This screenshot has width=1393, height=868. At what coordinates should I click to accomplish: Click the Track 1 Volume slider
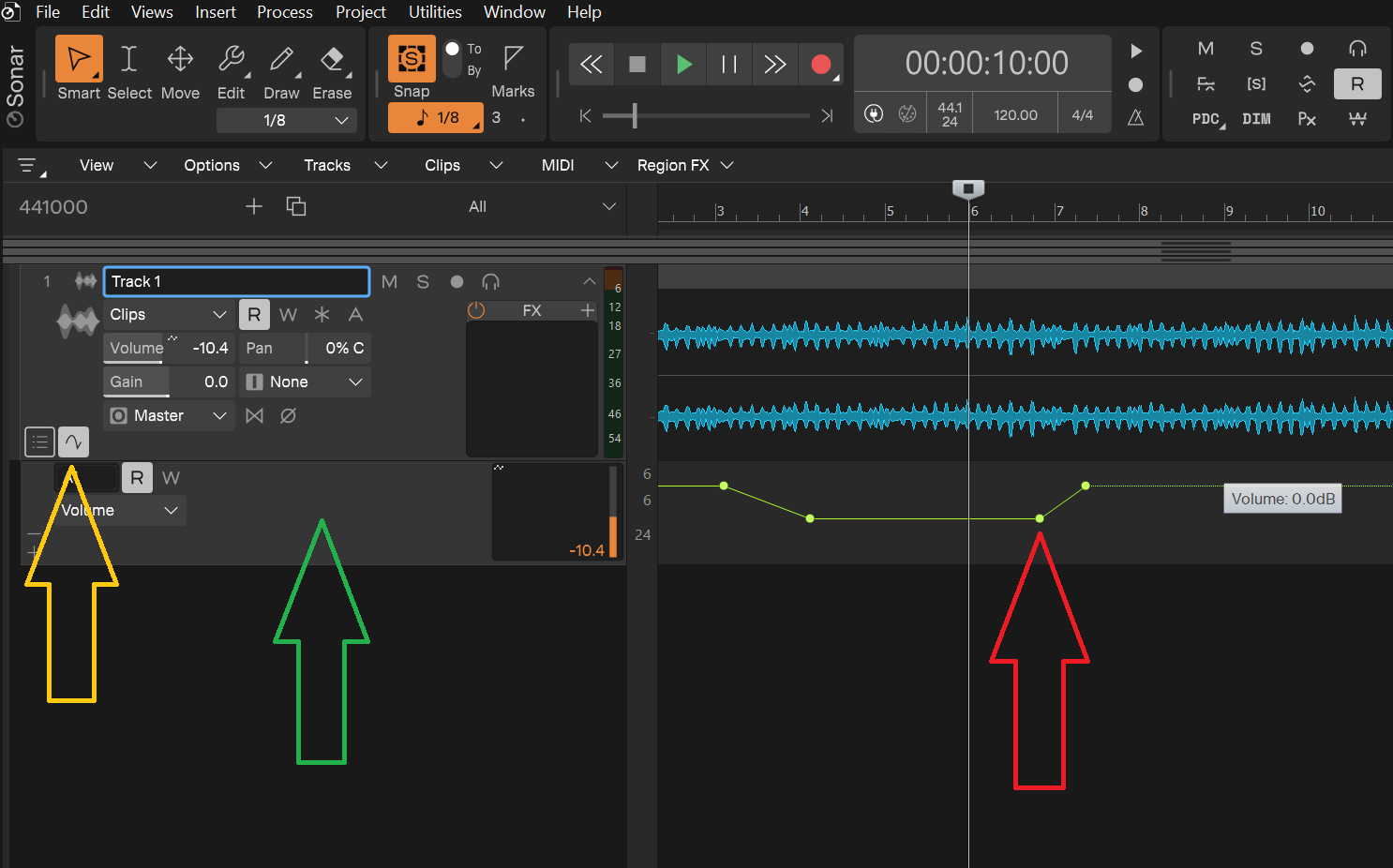(167, 348)
